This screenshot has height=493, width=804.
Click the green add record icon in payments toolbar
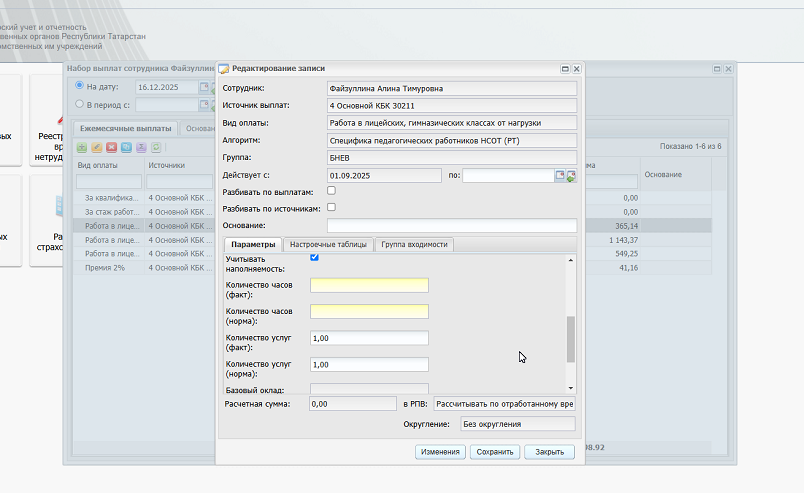82,147
